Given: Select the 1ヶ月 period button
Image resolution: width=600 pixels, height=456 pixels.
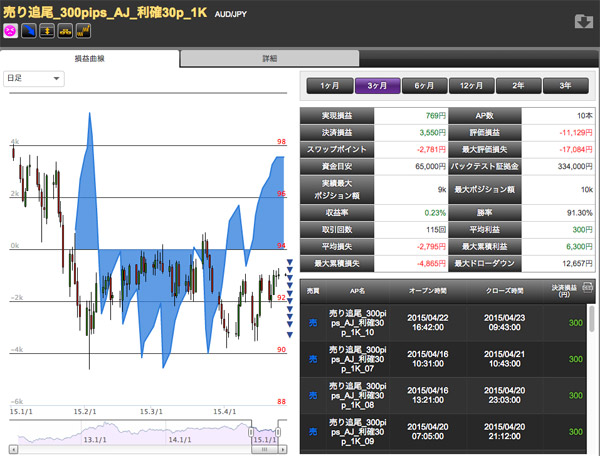Looking at the screenshot, I should [330, 86].
